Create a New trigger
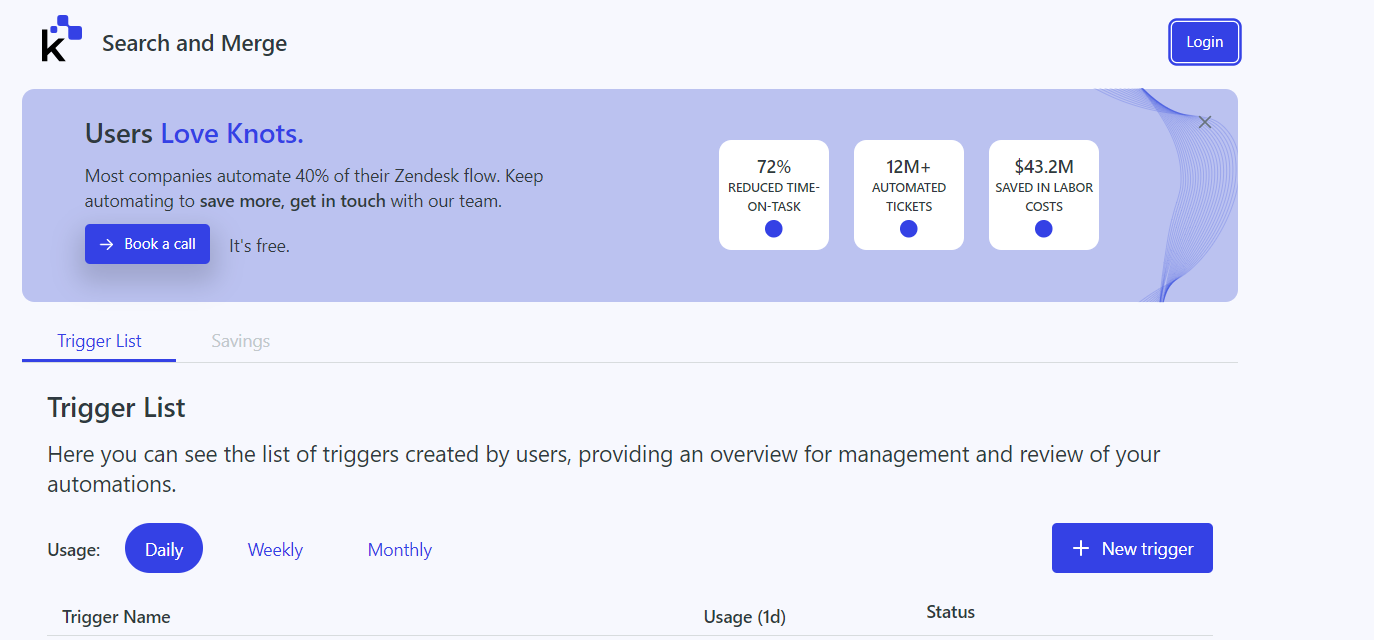The image size is (1374, 640). [x=1132, y=548]
